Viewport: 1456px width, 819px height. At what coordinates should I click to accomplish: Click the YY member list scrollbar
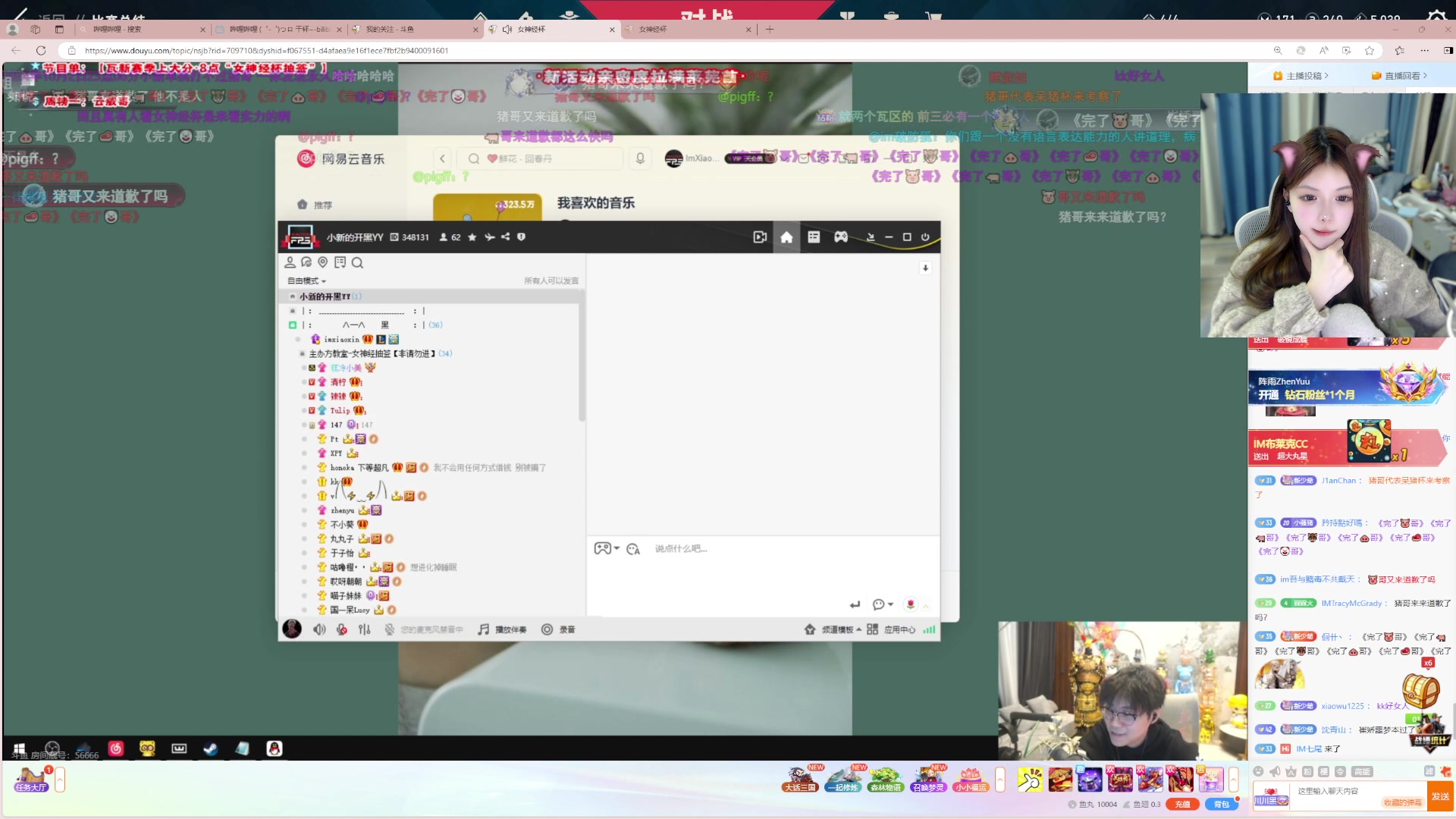(x=582, y=356)
